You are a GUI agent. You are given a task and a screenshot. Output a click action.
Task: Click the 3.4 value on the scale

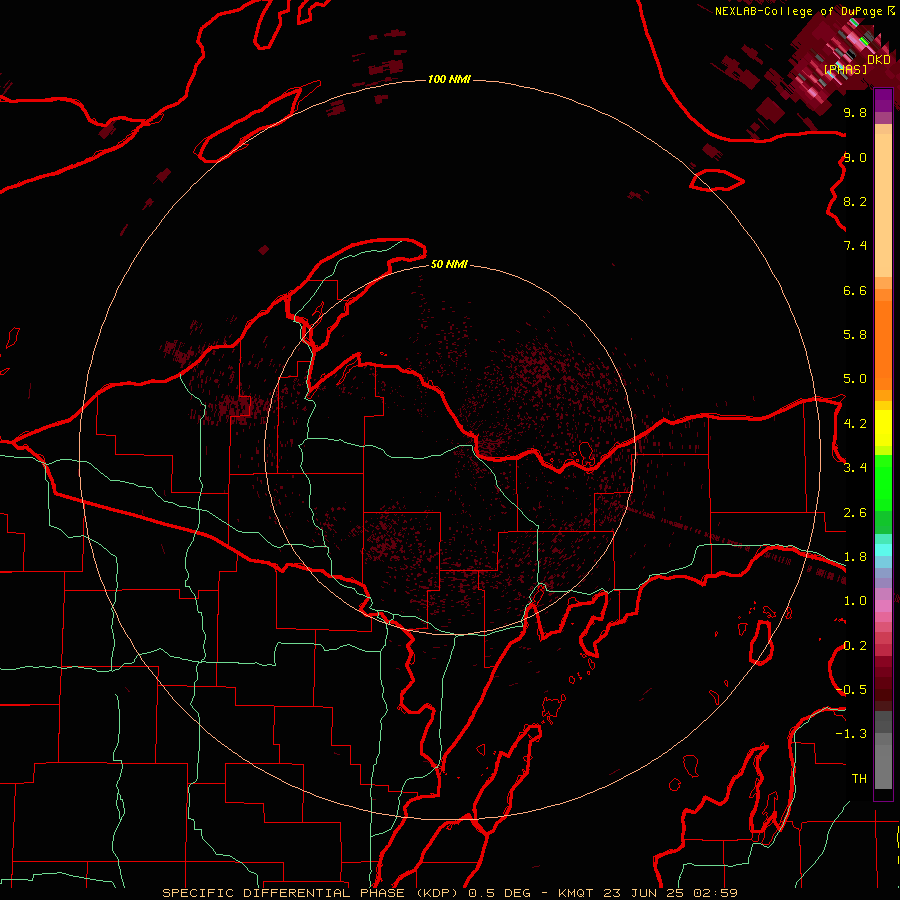pos(855,468)
